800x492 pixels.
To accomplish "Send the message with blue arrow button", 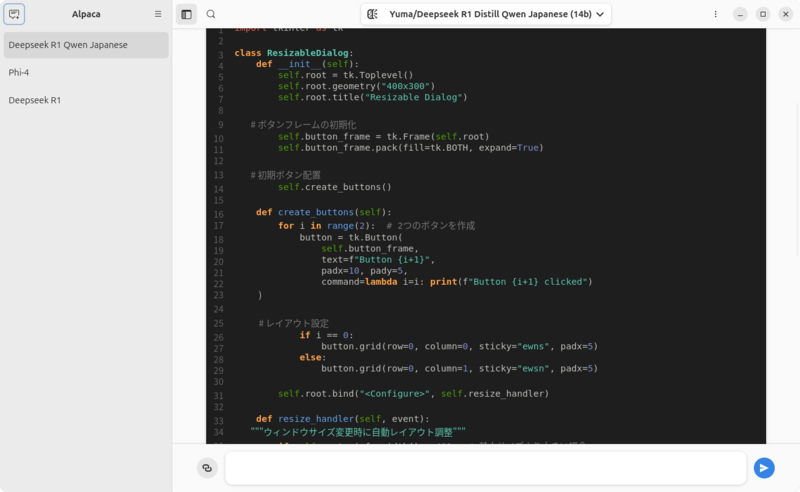I will pos(764,468).
